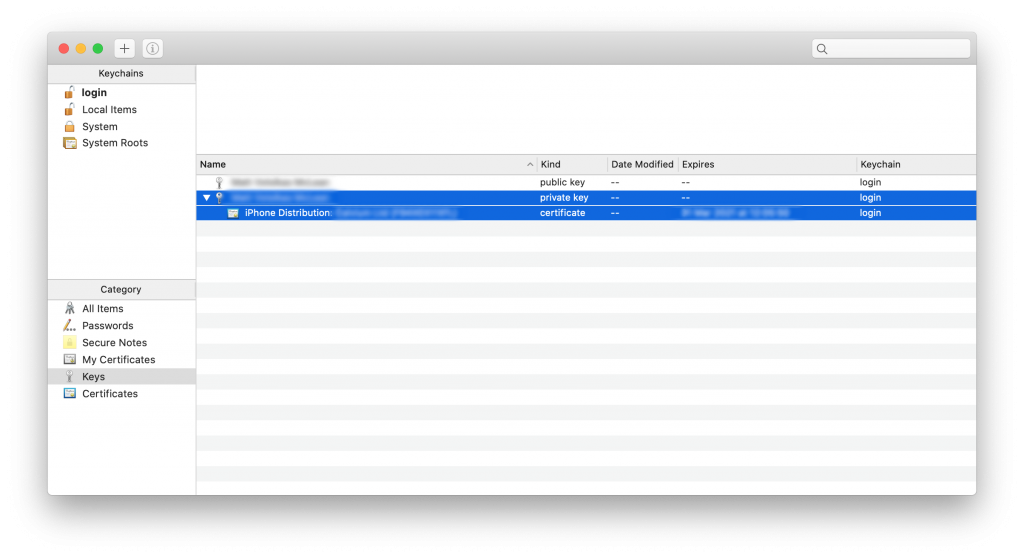Click the plus button to add keychain item
The image size is (1024, 558).
(x=124, y=48)
